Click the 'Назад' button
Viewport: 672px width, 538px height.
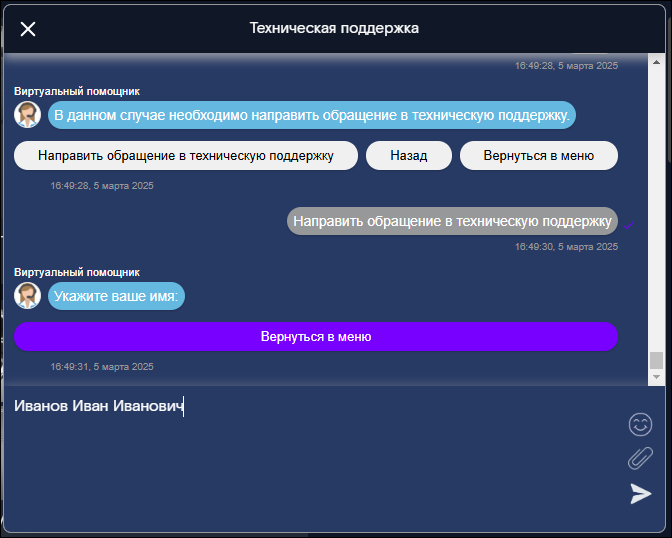pos(408,156)
